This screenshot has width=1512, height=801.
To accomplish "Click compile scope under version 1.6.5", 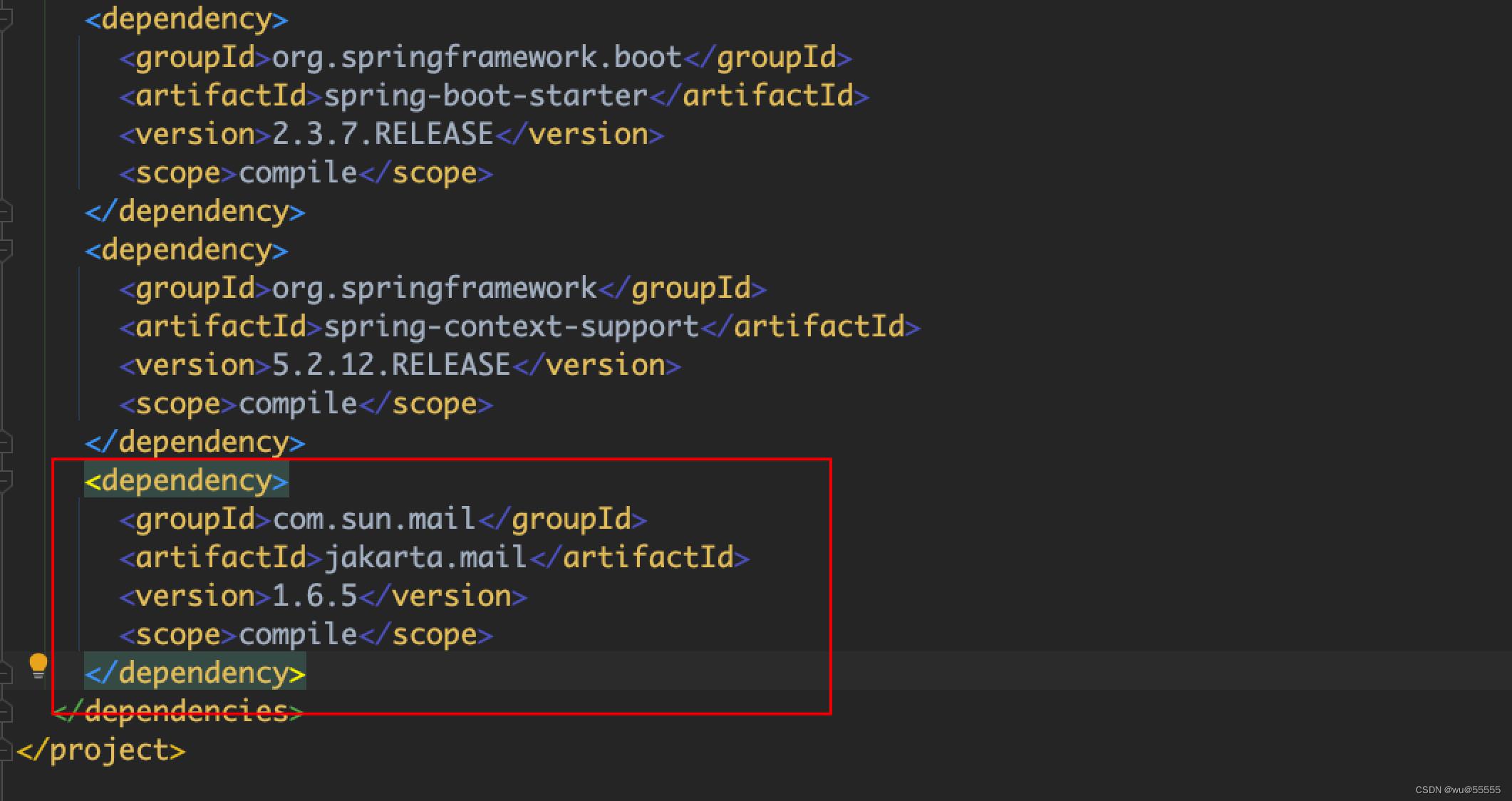I will [298, 635].
